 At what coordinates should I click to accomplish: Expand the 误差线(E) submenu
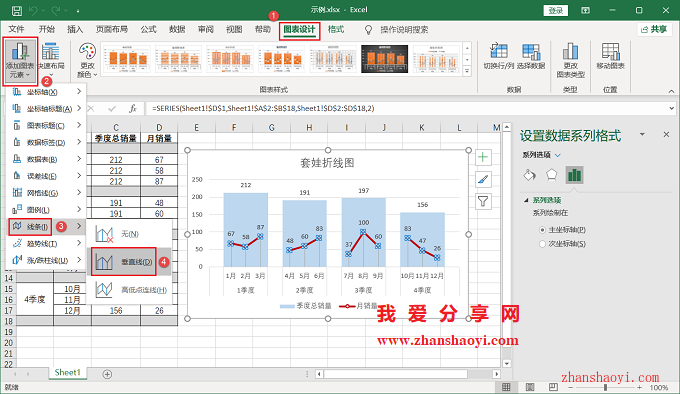[x=46, y=176]
